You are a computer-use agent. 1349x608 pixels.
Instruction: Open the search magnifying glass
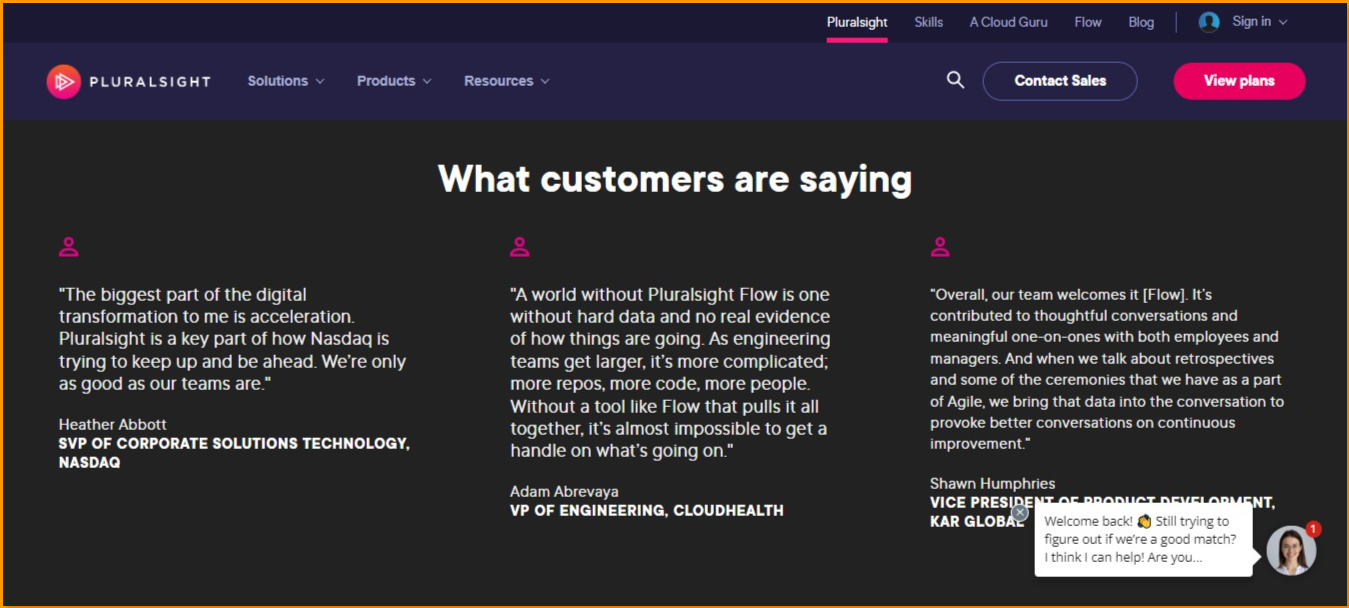pyautogui.click(x=954, y=80)
